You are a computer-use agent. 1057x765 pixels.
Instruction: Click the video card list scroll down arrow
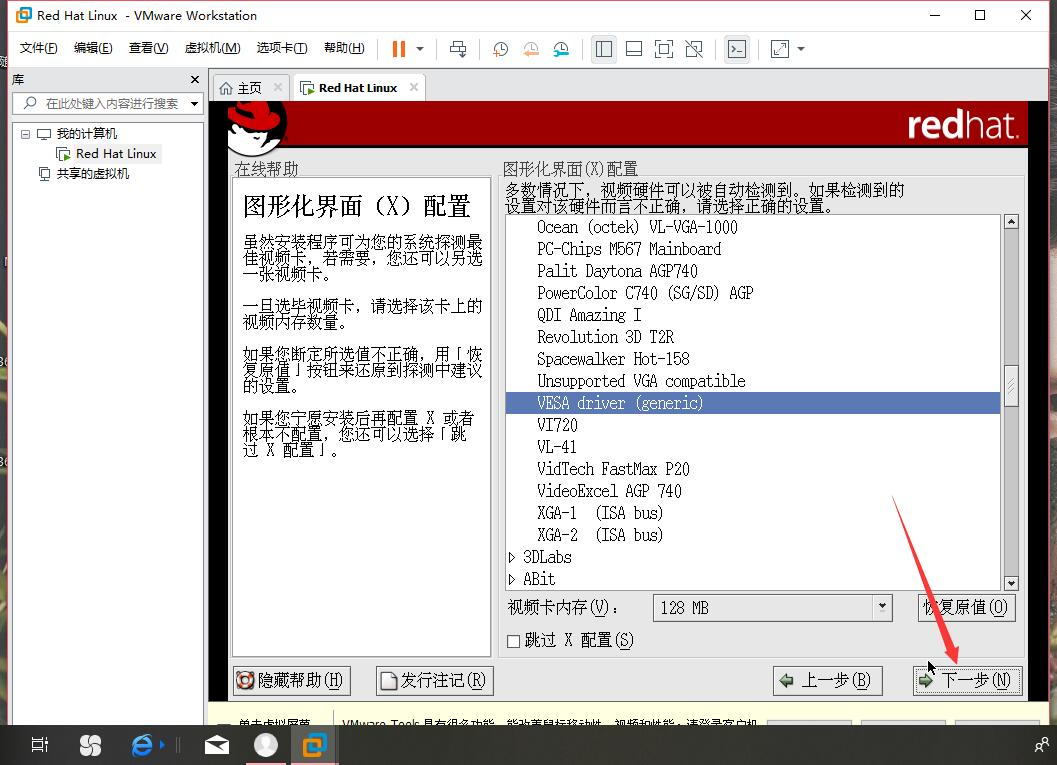click(1010, 583)
